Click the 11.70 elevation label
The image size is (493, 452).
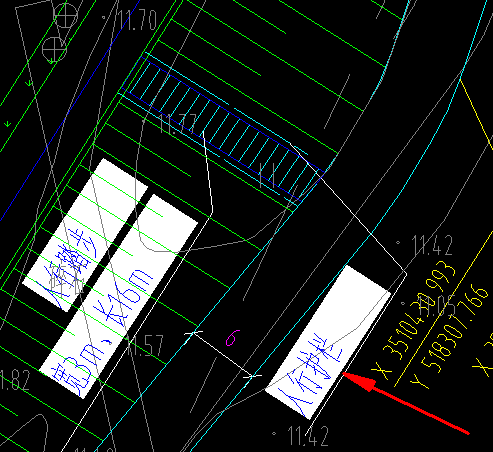pyautogui.click(x=137, y=21)
